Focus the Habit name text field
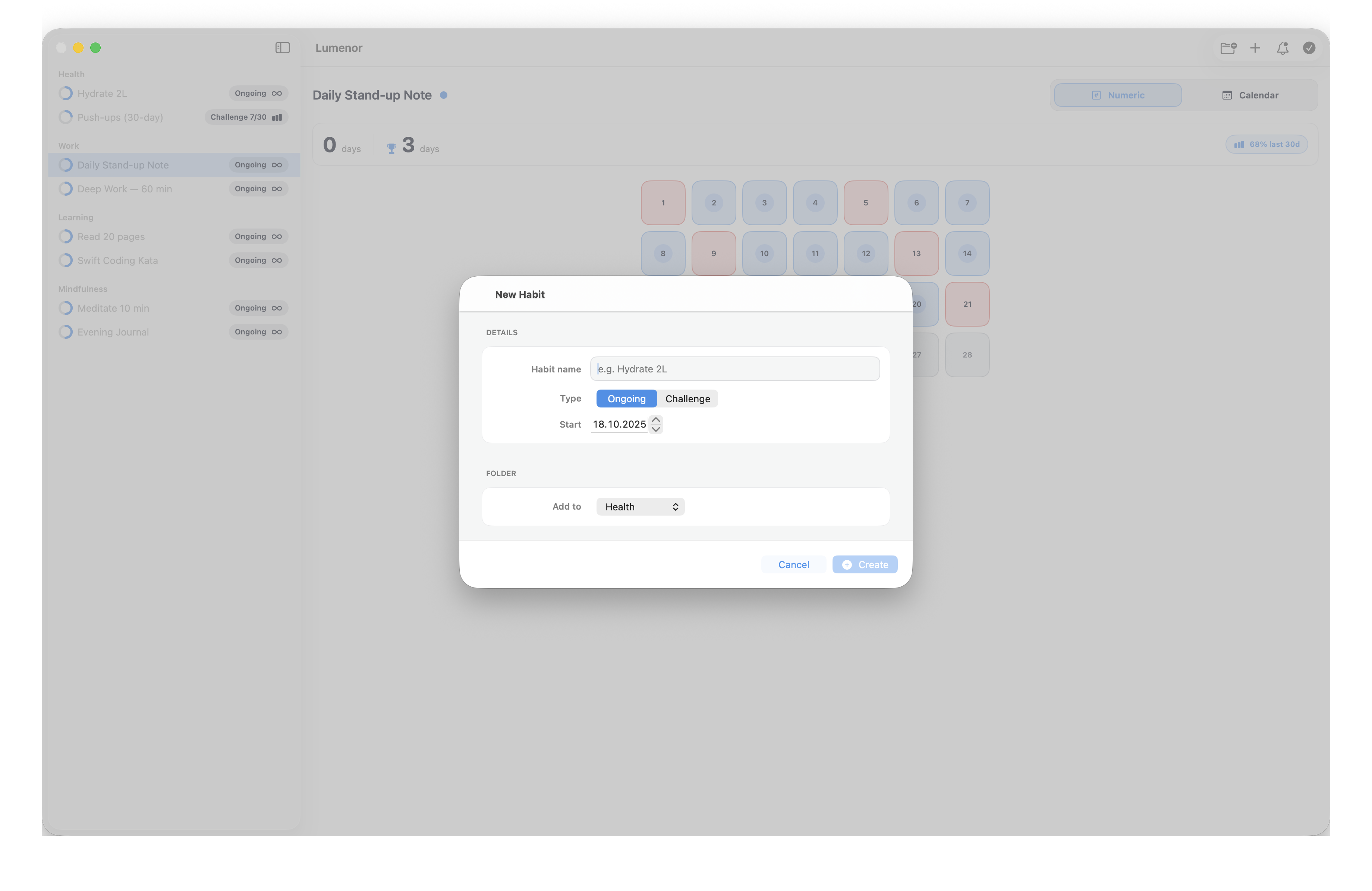The image size is (1372, 891). 734,369
